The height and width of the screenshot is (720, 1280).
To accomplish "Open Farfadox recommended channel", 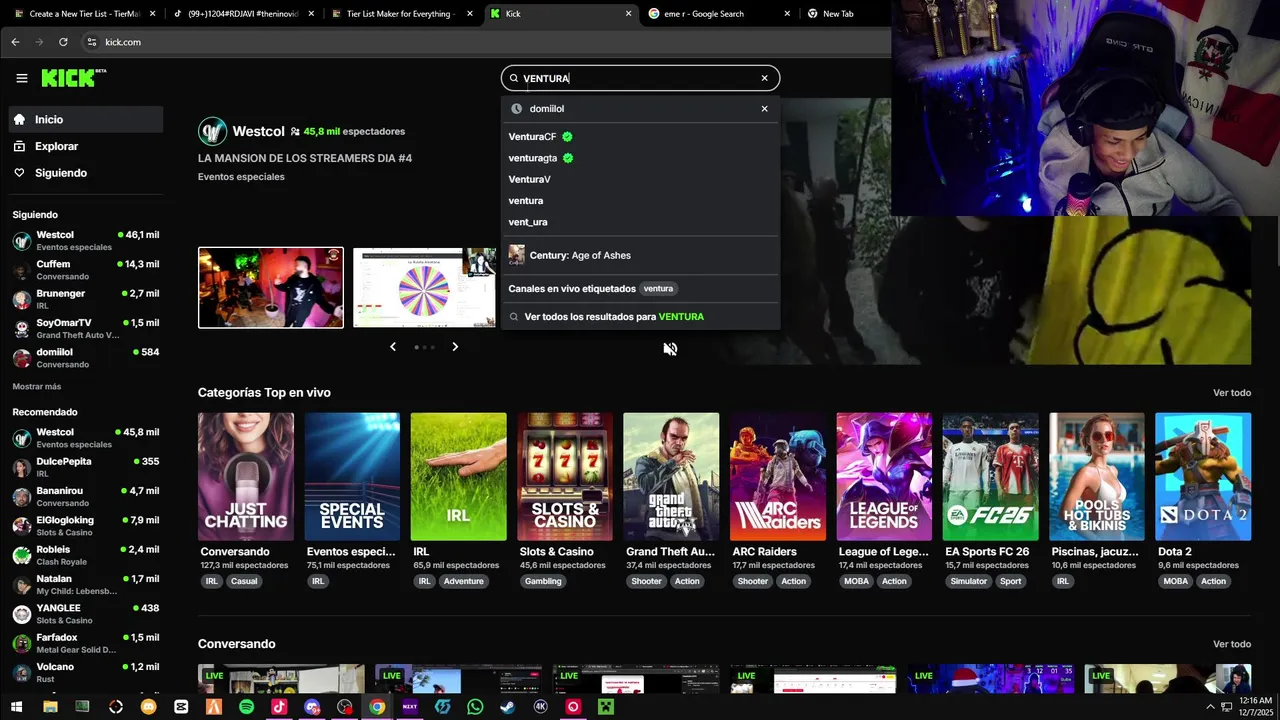I will [x=86, y=643].
